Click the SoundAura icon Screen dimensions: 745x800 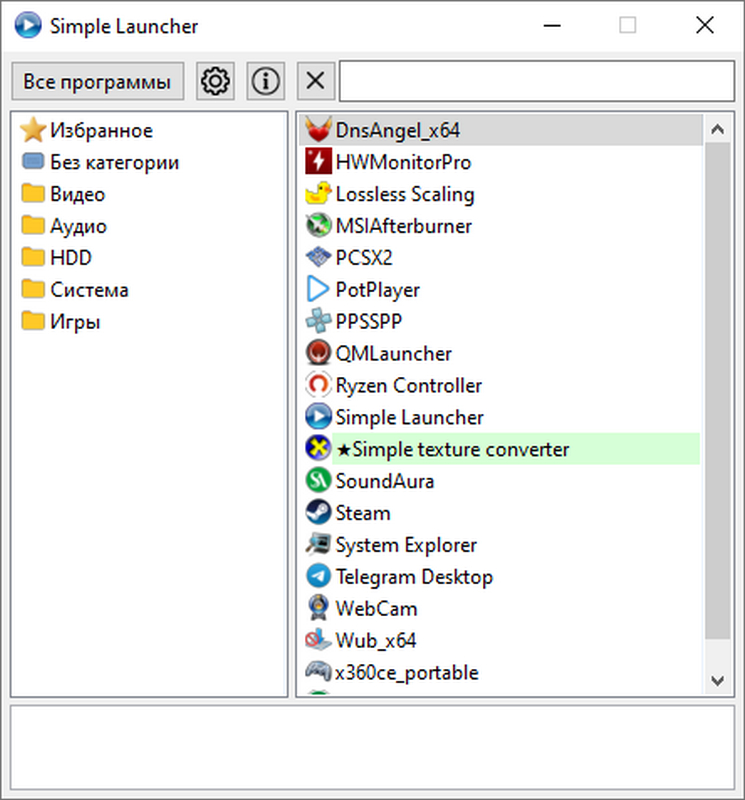(318, 481)
